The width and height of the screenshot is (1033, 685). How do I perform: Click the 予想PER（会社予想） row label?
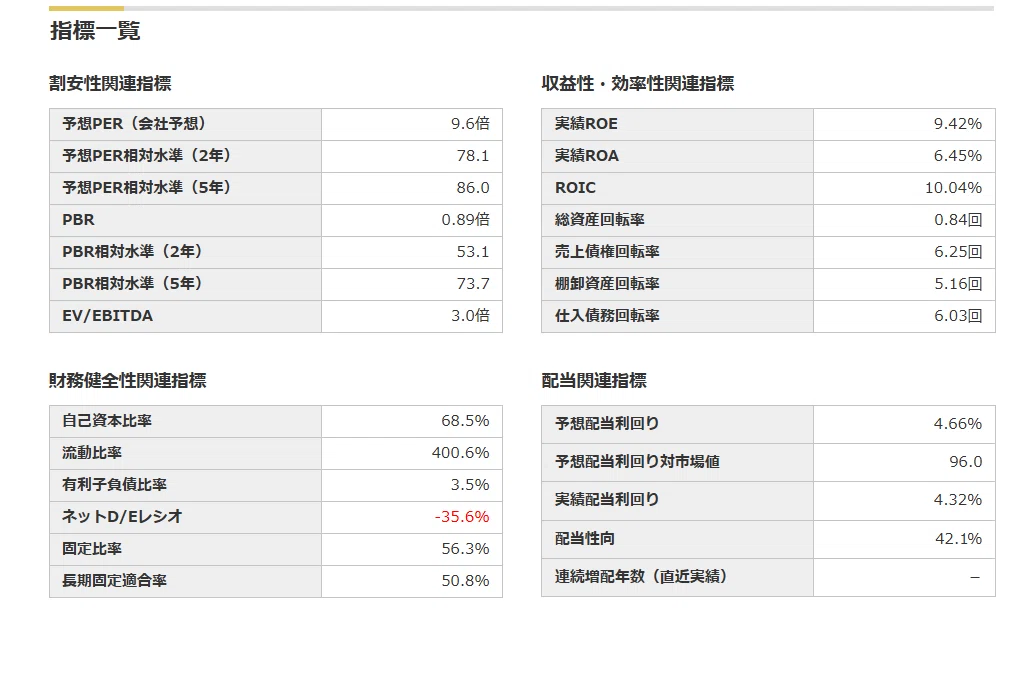point(134,124)
